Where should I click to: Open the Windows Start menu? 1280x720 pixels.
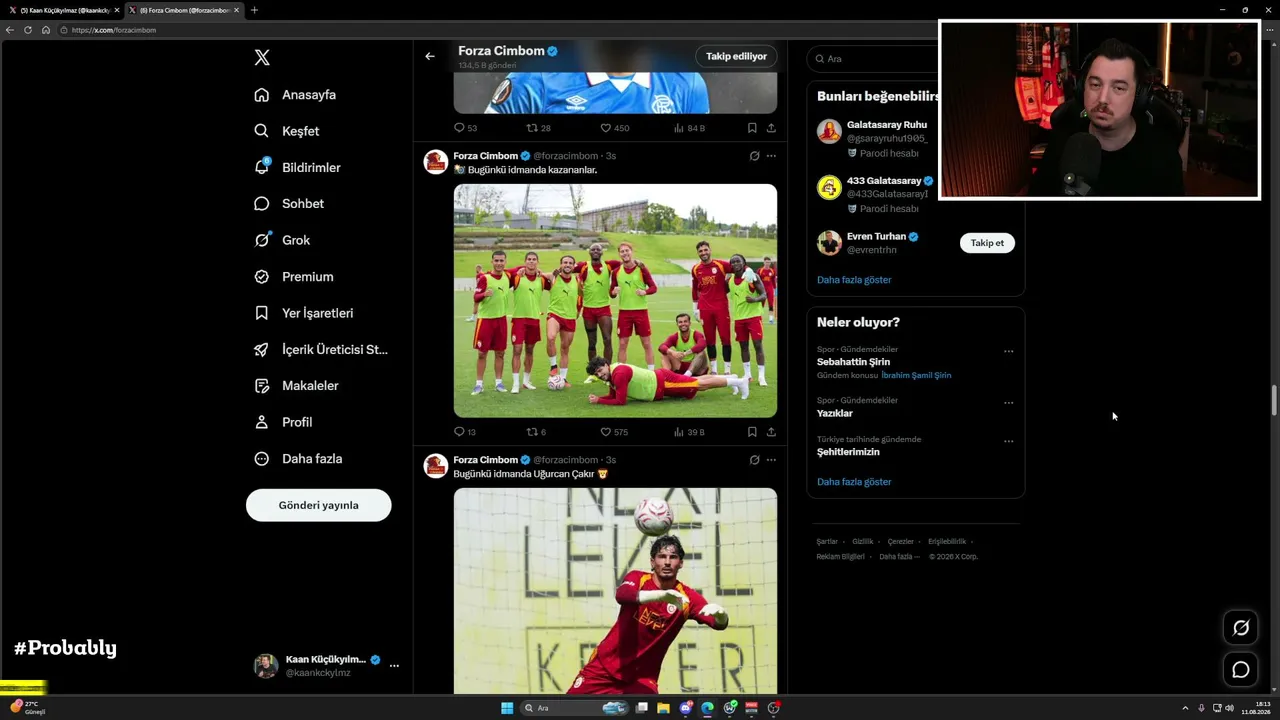(507, 708)
